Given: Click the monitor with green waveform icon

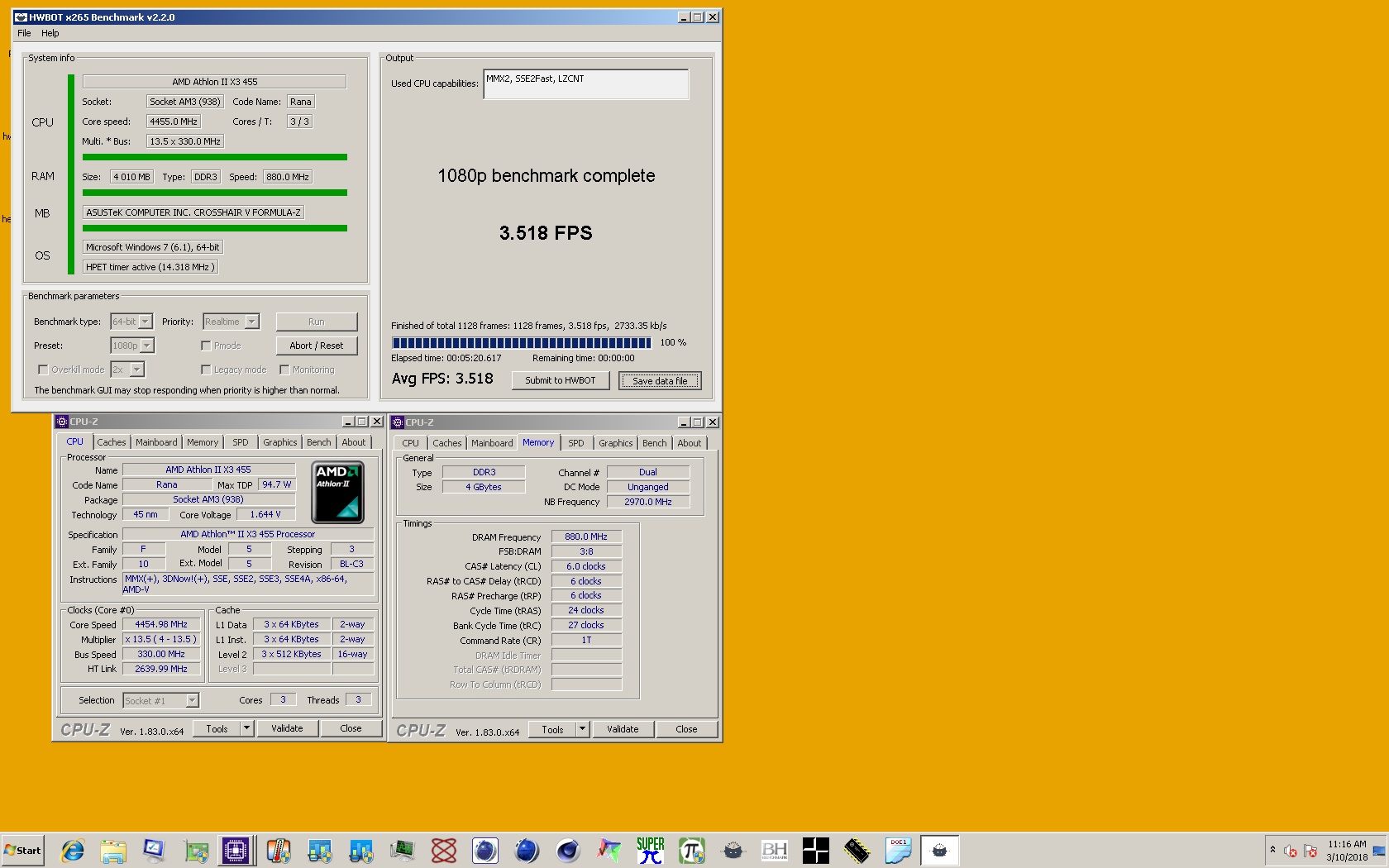Looking at the screenshot, I should 403,850.
